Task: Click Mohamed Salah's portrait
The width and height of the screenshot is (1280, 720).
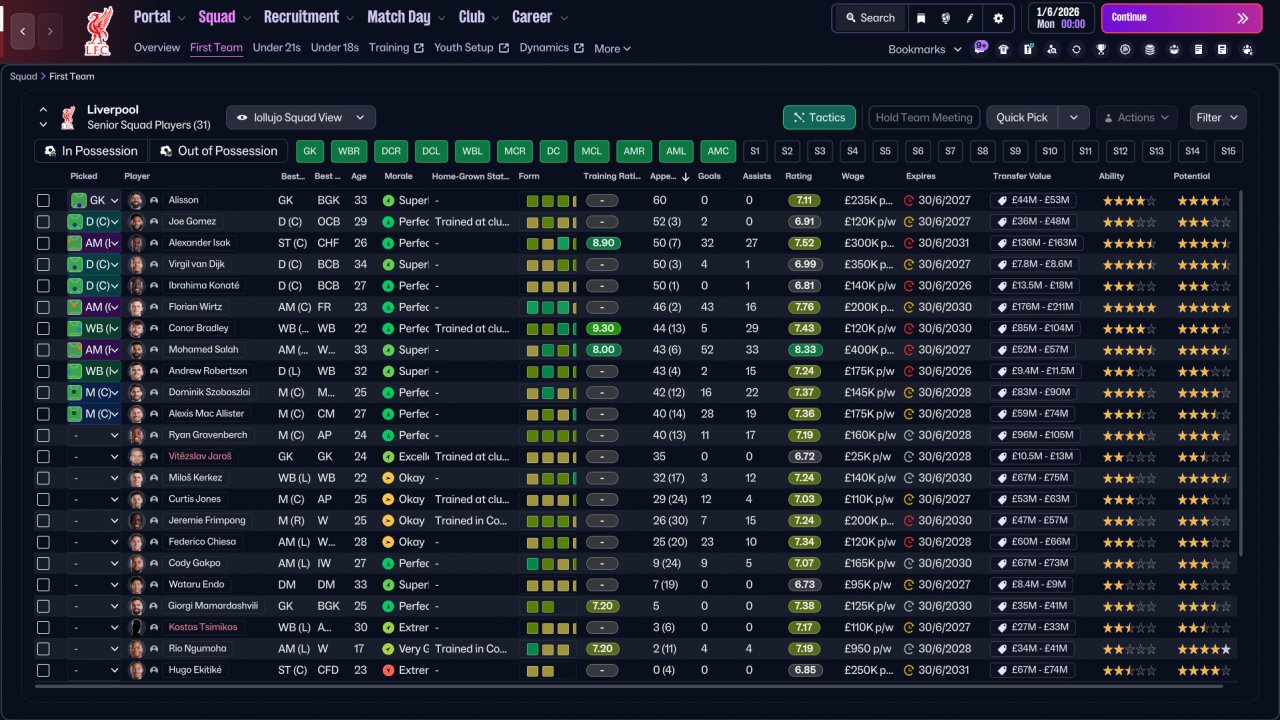Action: coord(136,350)
